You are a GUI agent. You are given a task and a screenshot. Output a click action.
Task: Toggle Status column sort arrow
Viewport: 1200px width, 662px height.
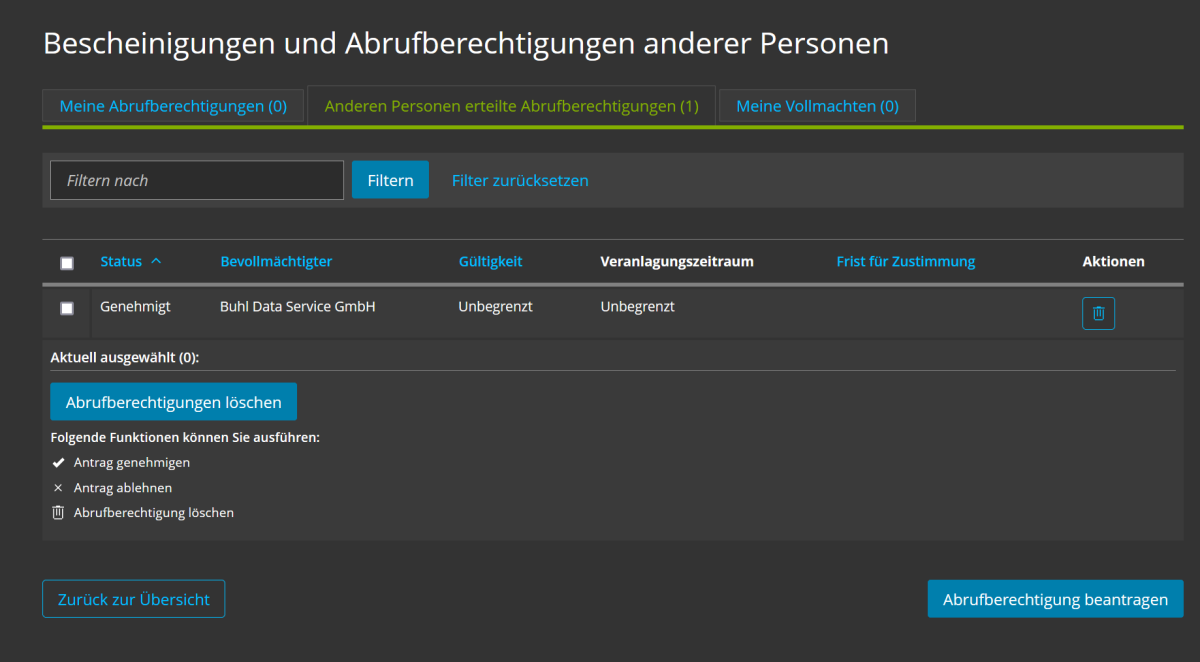pyautogui.click(x=155, y=261)
